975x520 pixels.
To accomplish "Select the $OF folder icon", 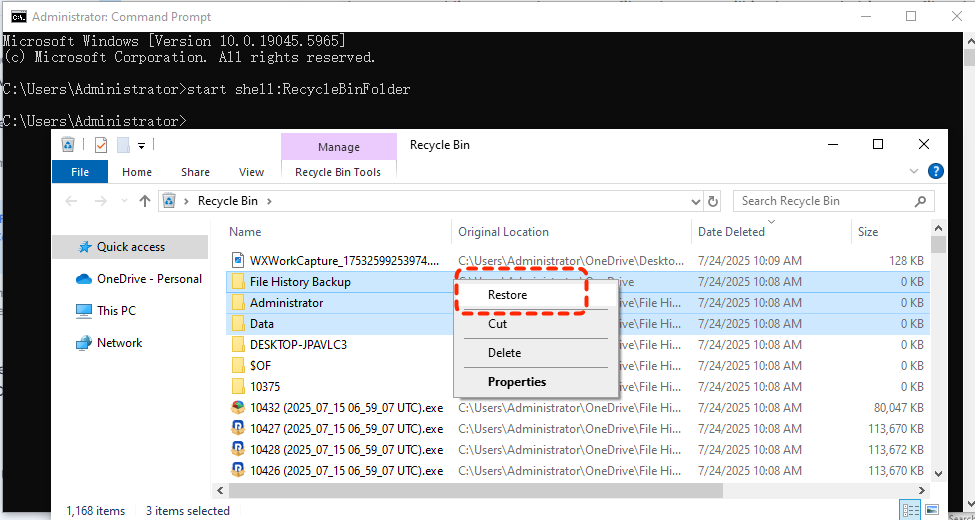I will point(238,366).
